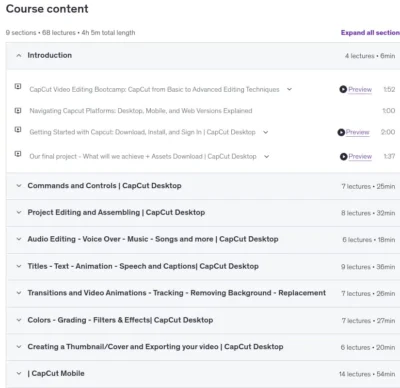The image size is (400, 388).
Task: Show description for Getting Started with Capcut lecture
Action: click(266, 132)
